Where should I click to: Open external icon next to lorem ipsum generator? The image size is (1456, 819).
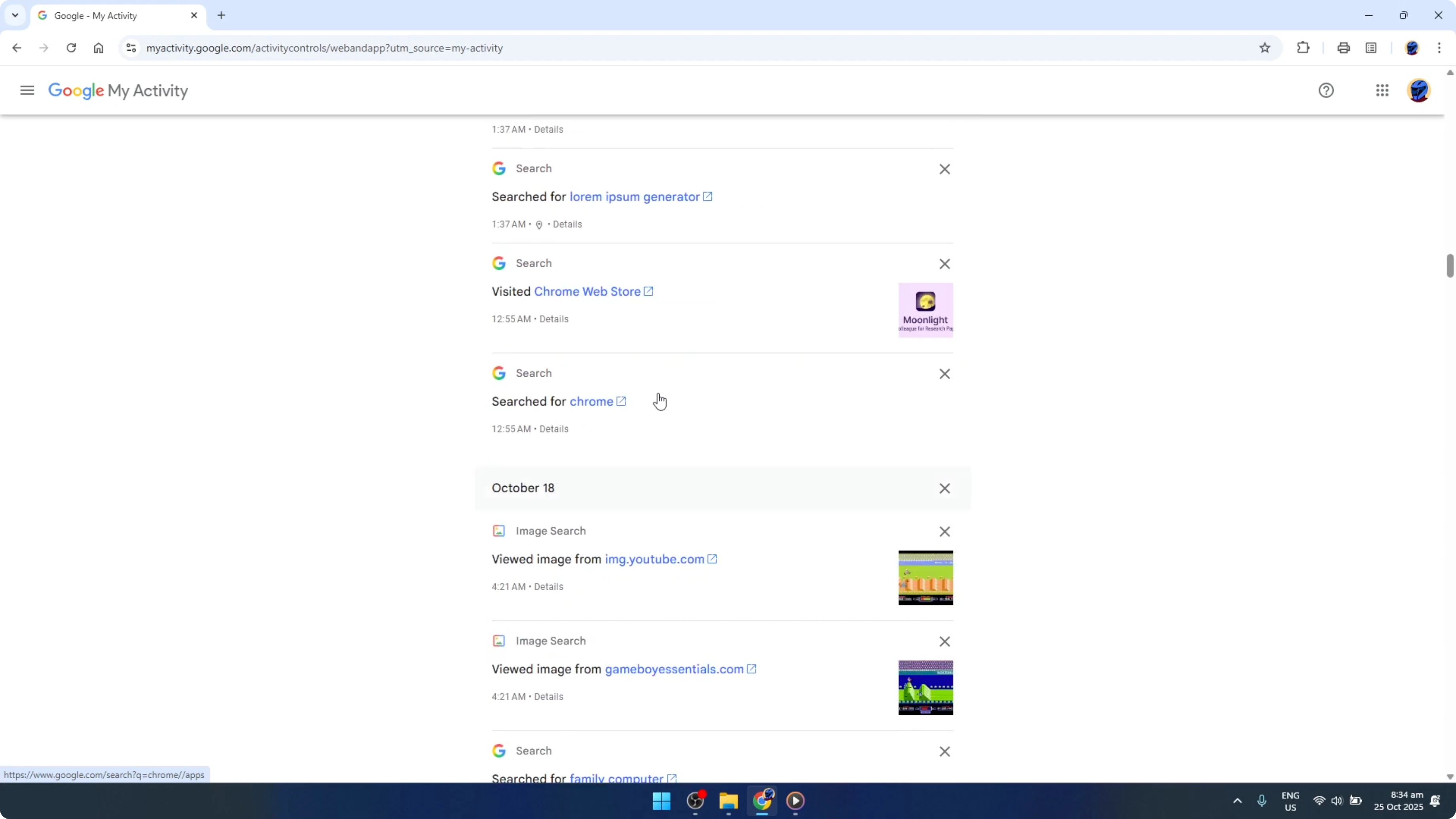click(708, 197)
